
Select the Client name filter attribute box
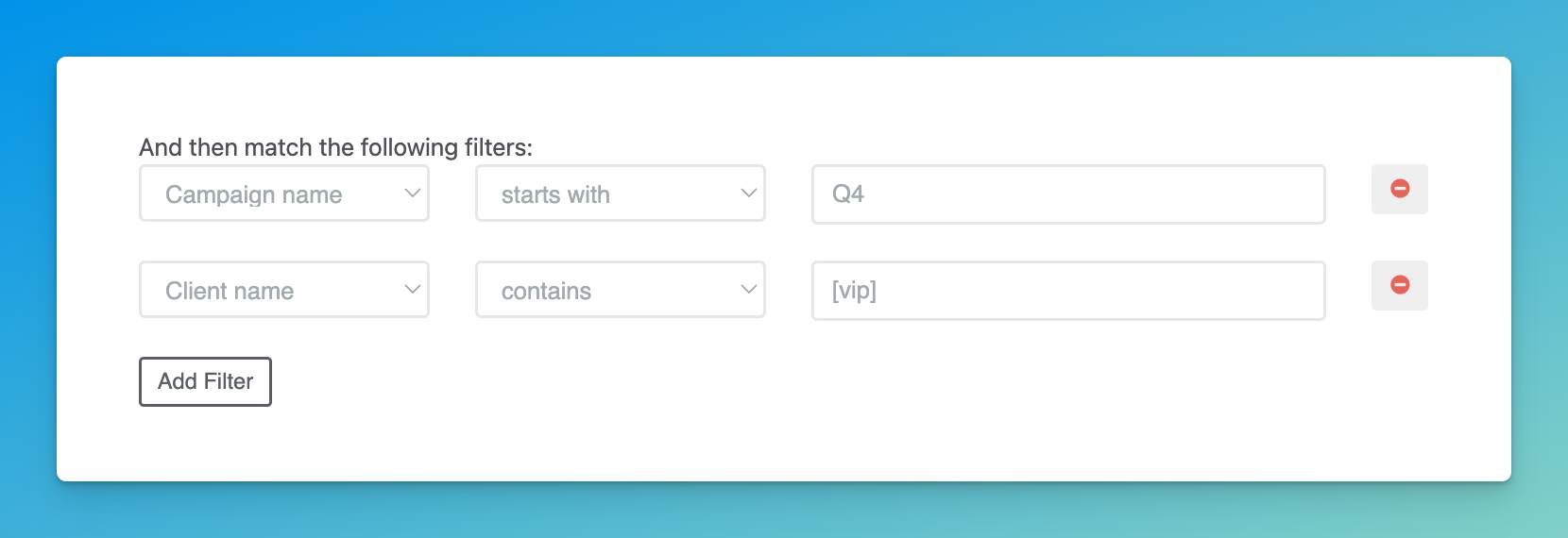tap(283, 290)
